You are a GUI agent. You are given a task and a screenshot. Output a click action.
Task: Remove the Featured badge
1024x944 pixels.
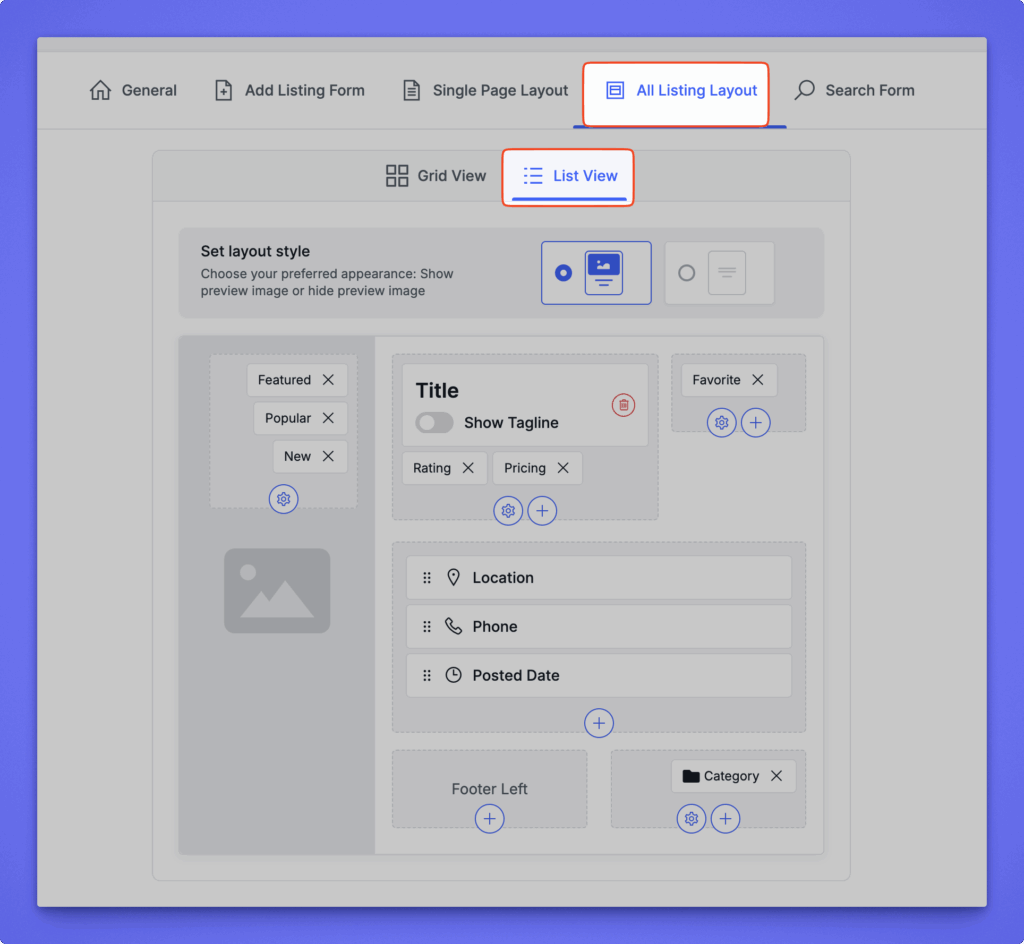pos(328,380)
